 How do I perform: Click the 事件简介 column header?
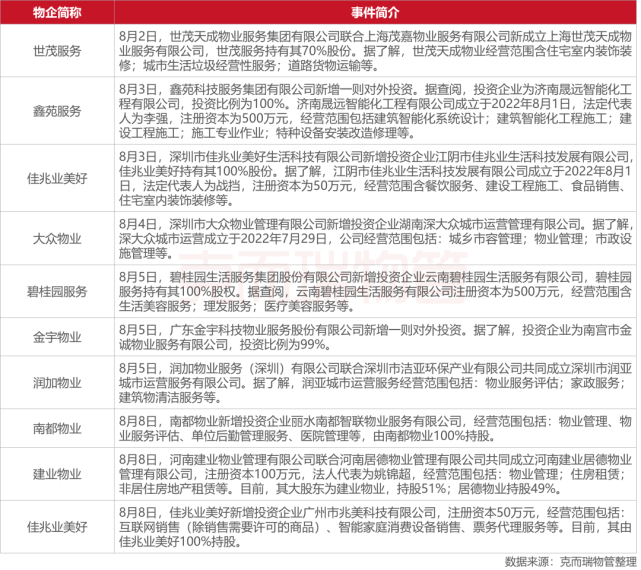point(375,12)
